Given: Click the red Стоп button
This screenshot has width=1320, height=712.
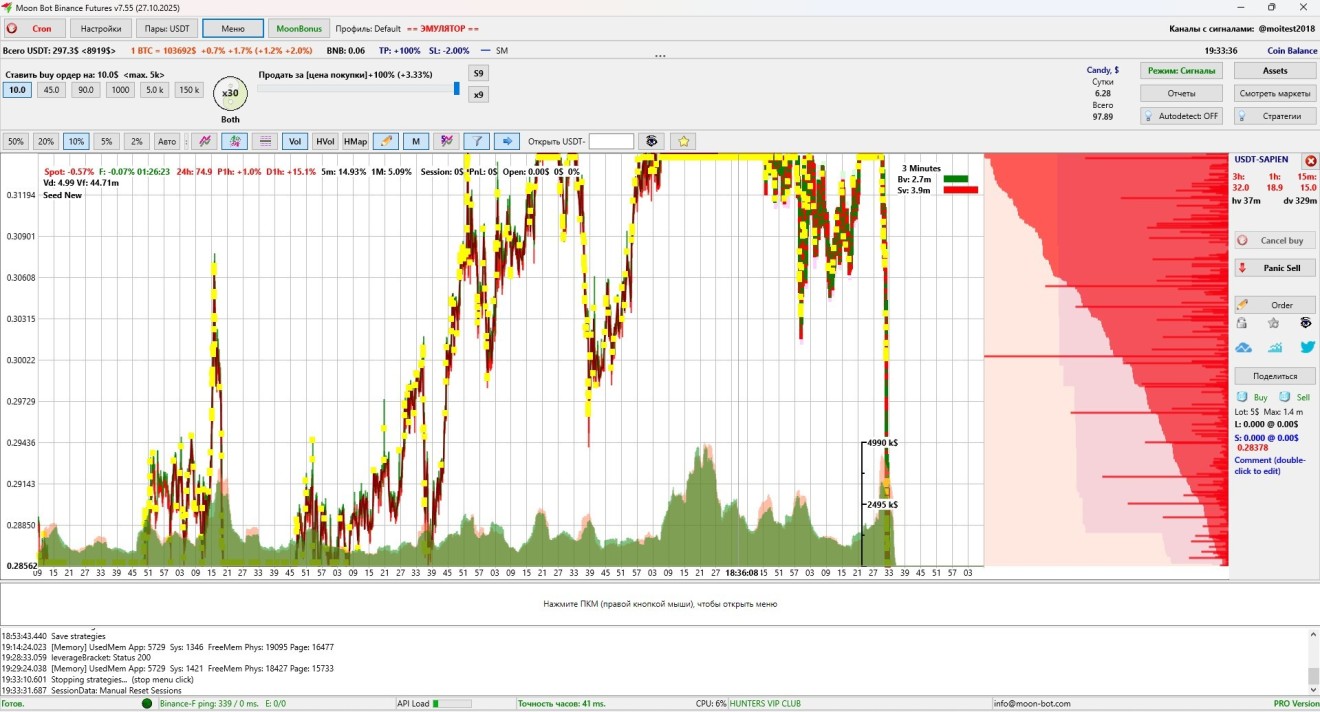Looking at the screenshot, I should [x=34, y=28].
